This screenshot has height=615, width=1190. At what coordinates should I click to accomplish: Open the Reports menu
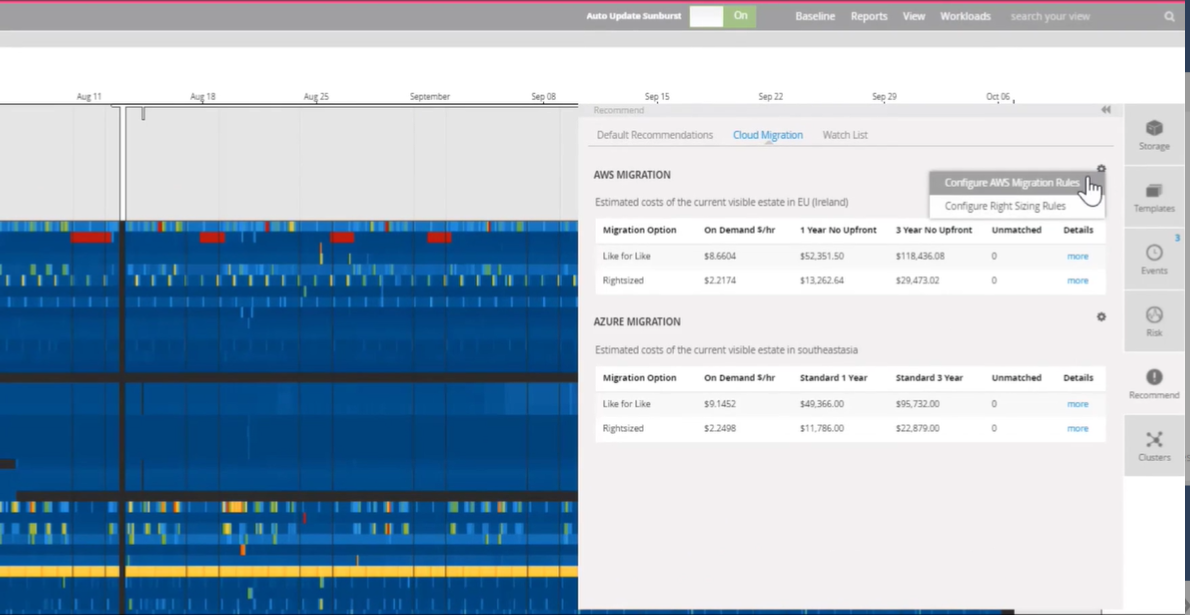click(x=869, y=16)
